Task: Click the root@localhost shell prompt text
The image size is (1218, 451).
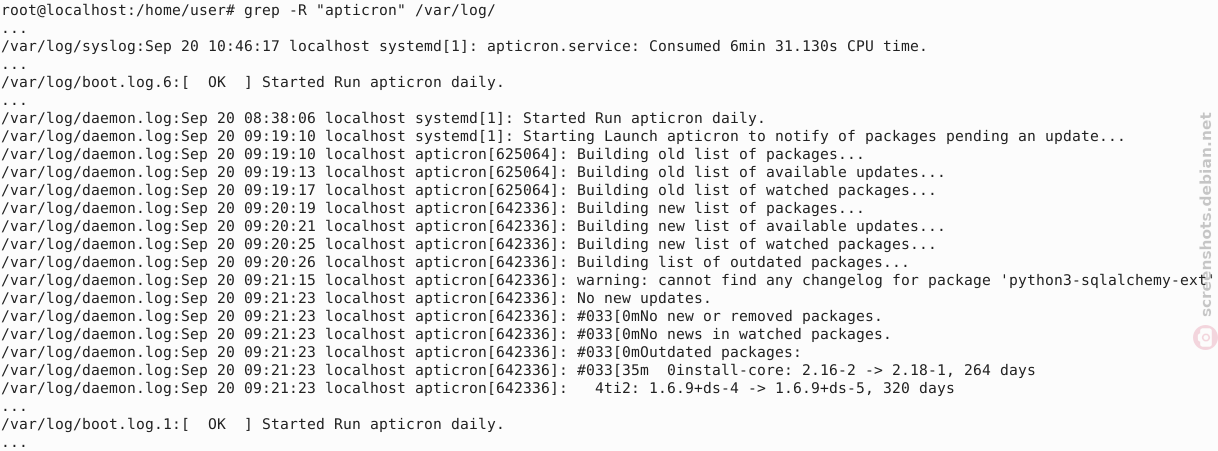Action: 118,9
